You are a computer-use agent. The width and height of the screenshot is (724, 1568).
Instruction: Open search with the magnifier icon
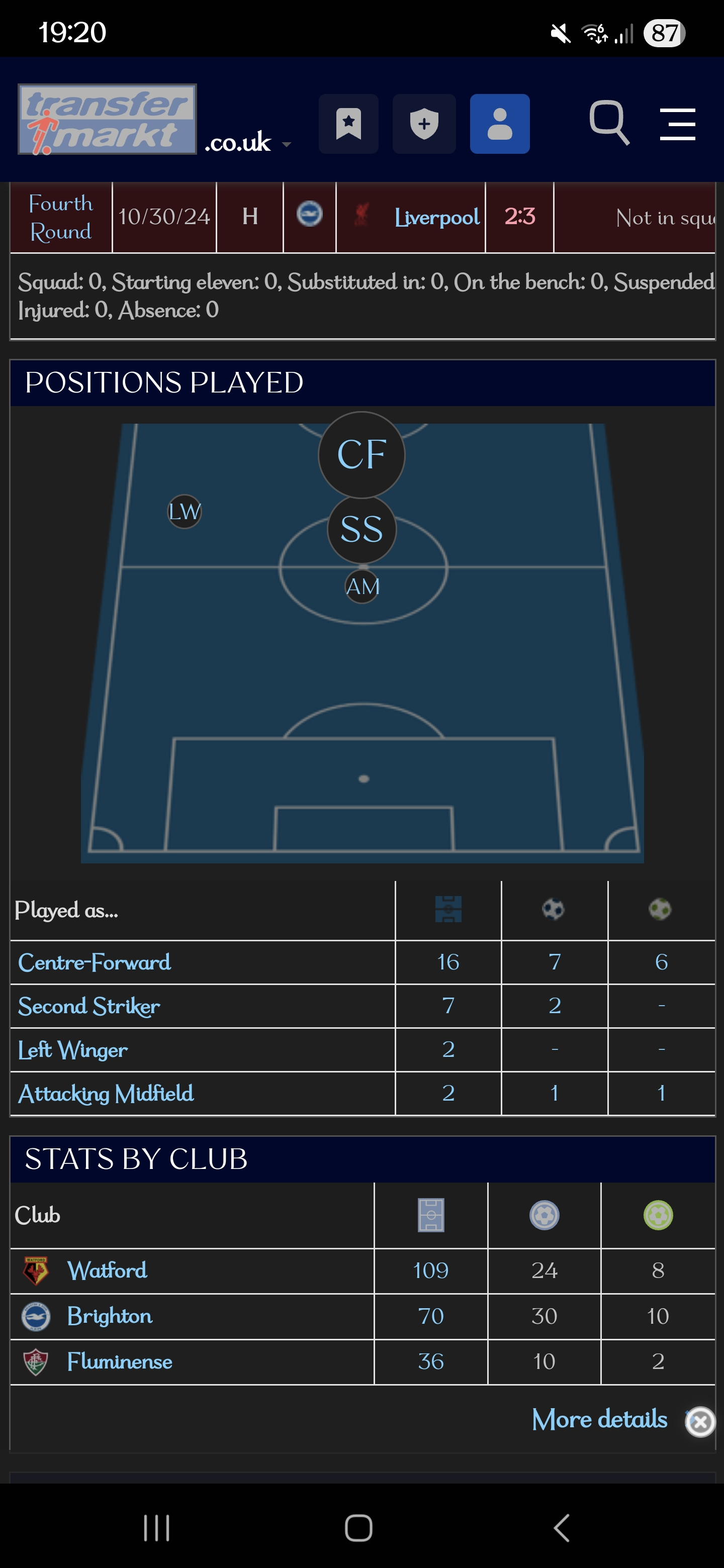point(609,123)
